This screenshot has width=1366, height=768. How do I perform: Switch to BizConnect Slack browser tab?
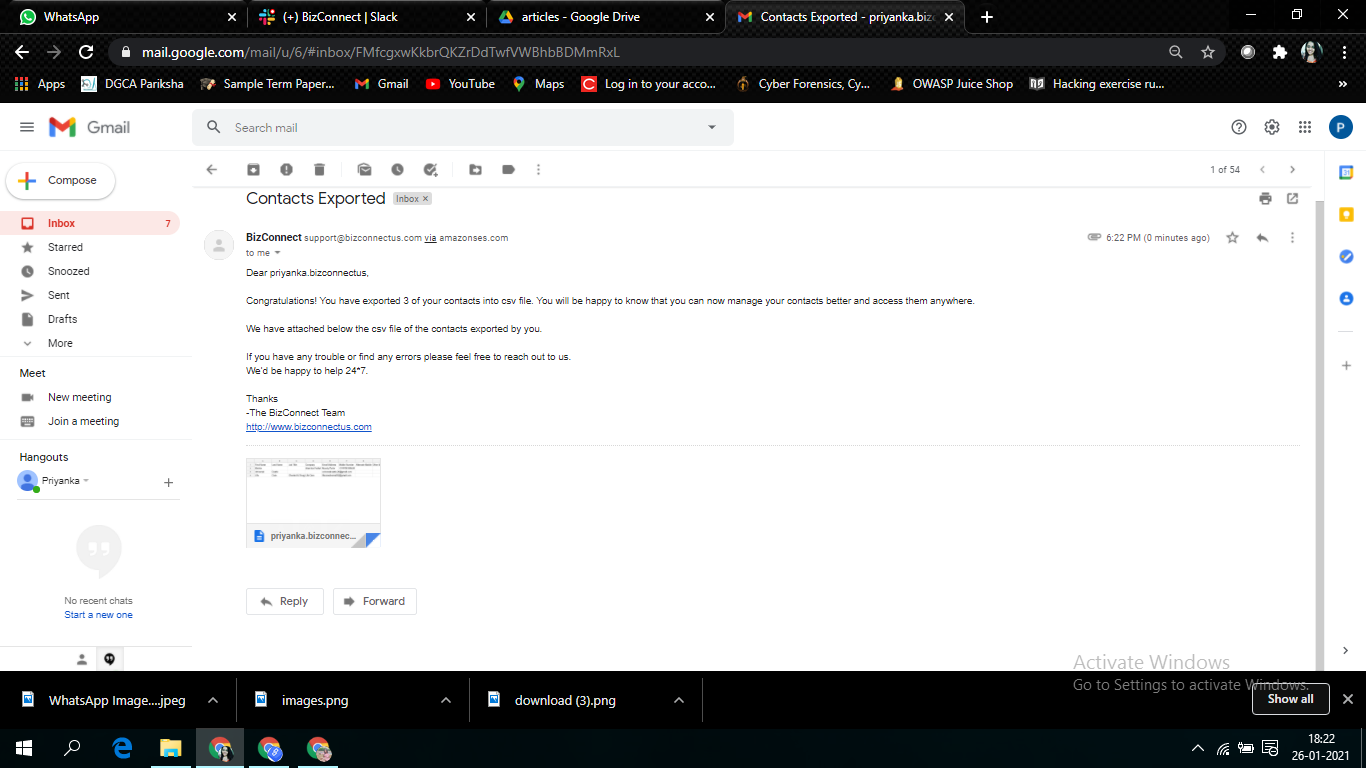tap(366, 17)
